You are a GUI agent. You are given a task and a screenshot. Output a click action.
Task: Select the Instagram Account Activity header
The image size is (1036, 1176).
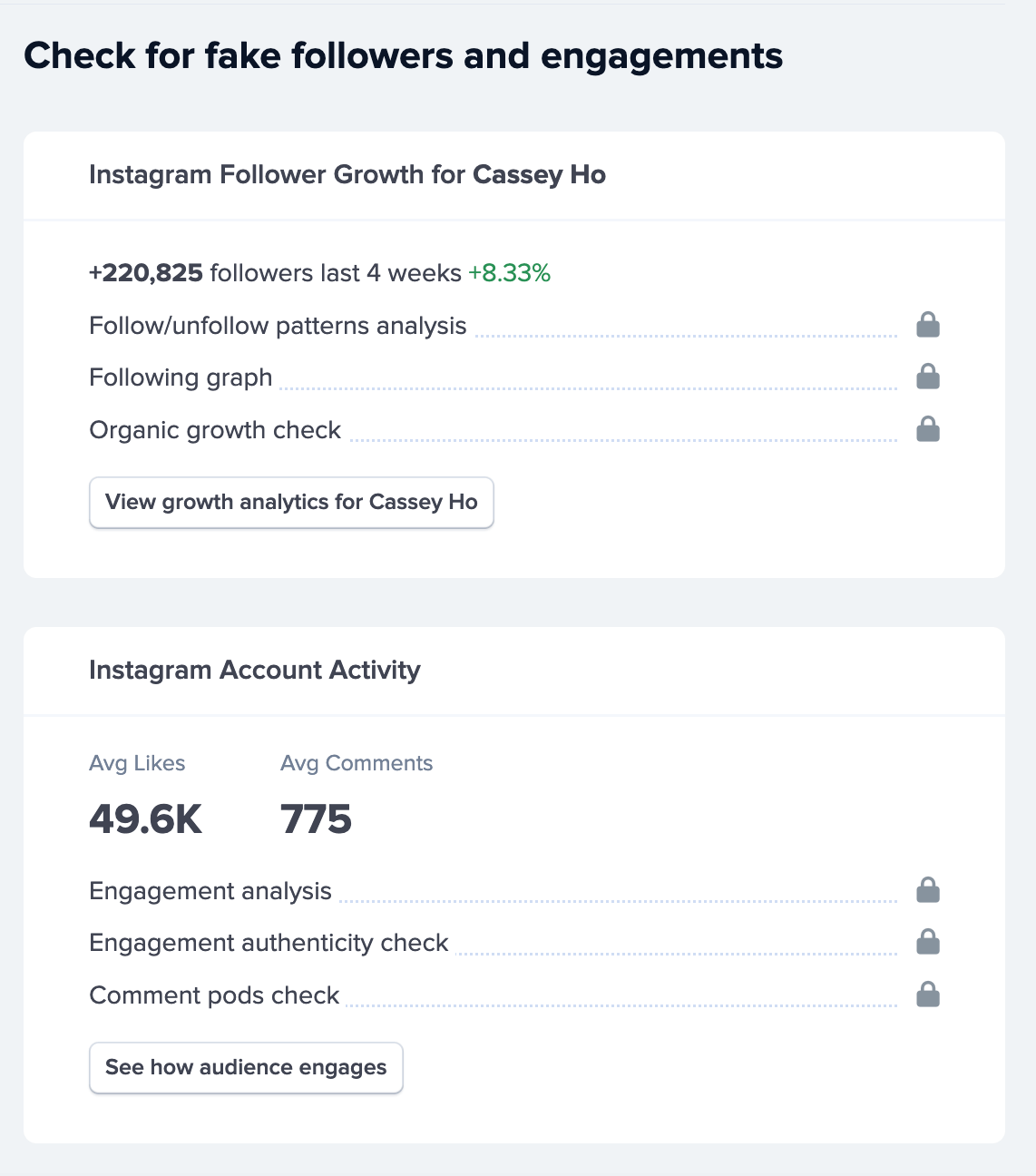(x=254, y=670)
